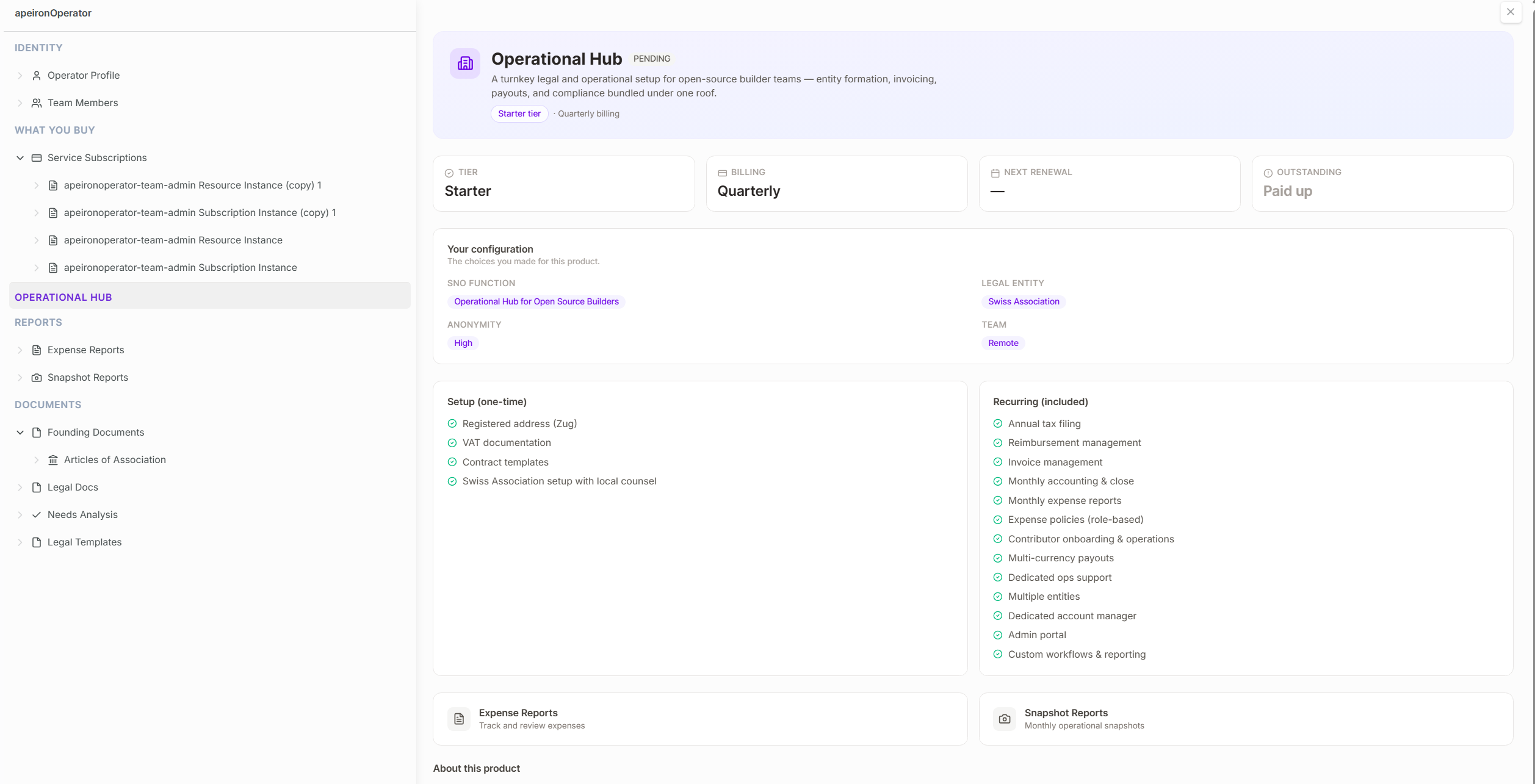Collapse the Founding Documents tree
This screenshot has width=1535, height=784.
[x=20, y=433]
